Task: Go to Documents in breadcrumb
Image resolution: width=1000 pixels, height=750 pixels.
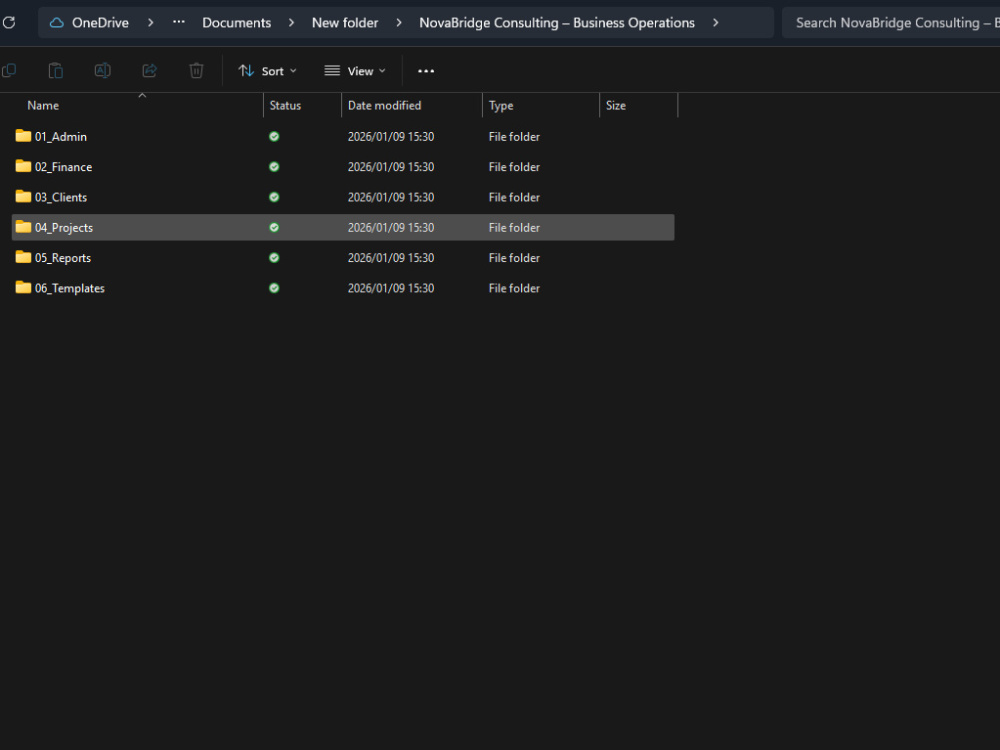Action: [237, 23]
